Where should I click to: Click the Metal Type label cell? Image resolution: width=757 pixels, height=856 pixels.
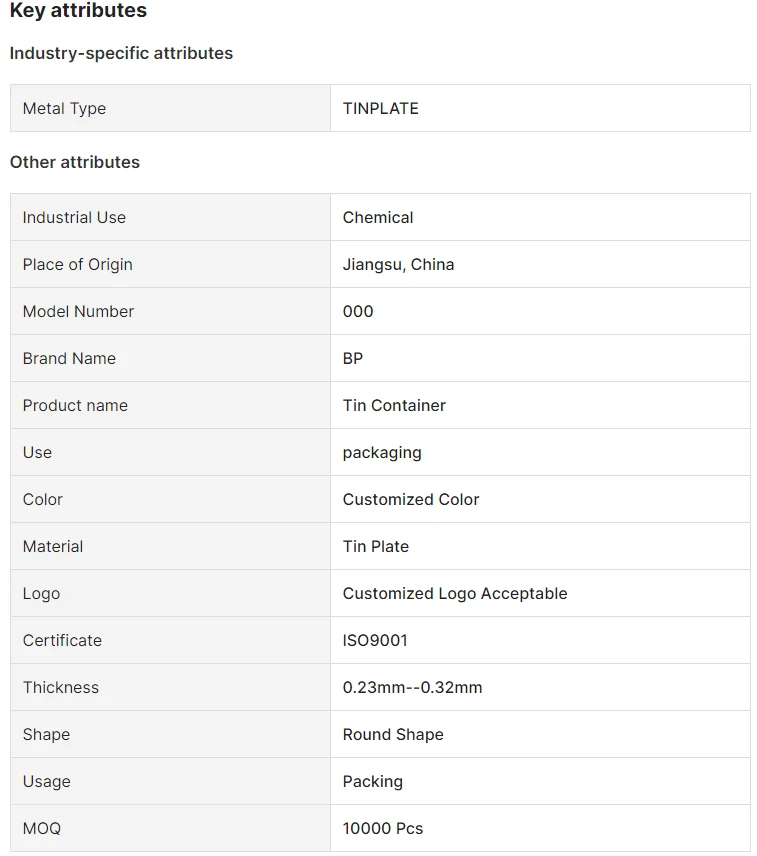point(170,108)
